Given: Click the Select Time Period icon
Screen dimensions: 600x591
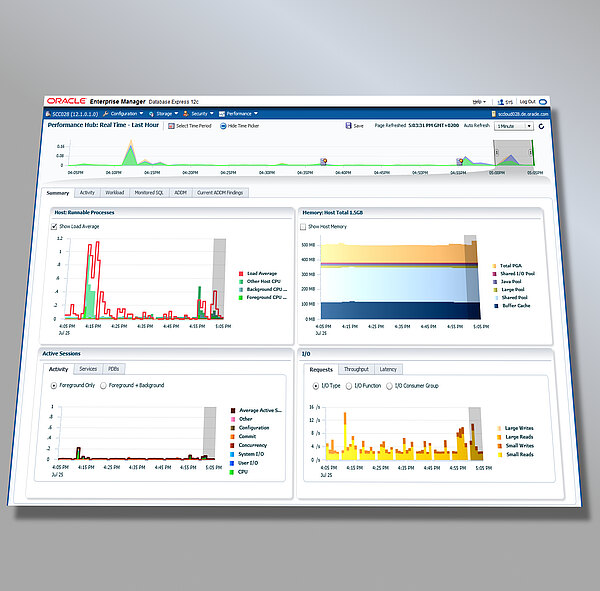Looking at the screenshot, I should point(170,126).
